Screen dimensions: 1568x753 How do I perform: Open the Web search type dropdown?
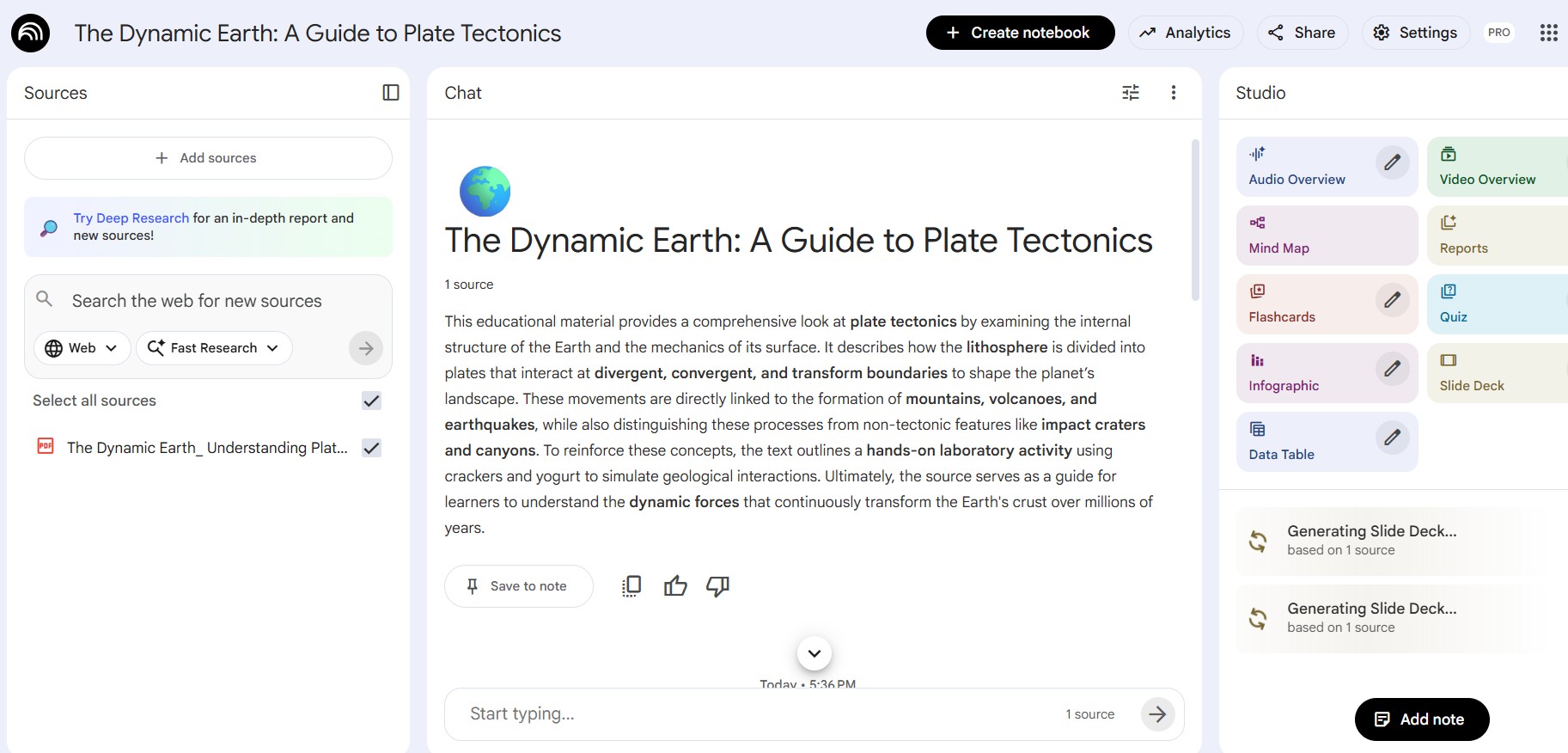[x=82, y=348]
